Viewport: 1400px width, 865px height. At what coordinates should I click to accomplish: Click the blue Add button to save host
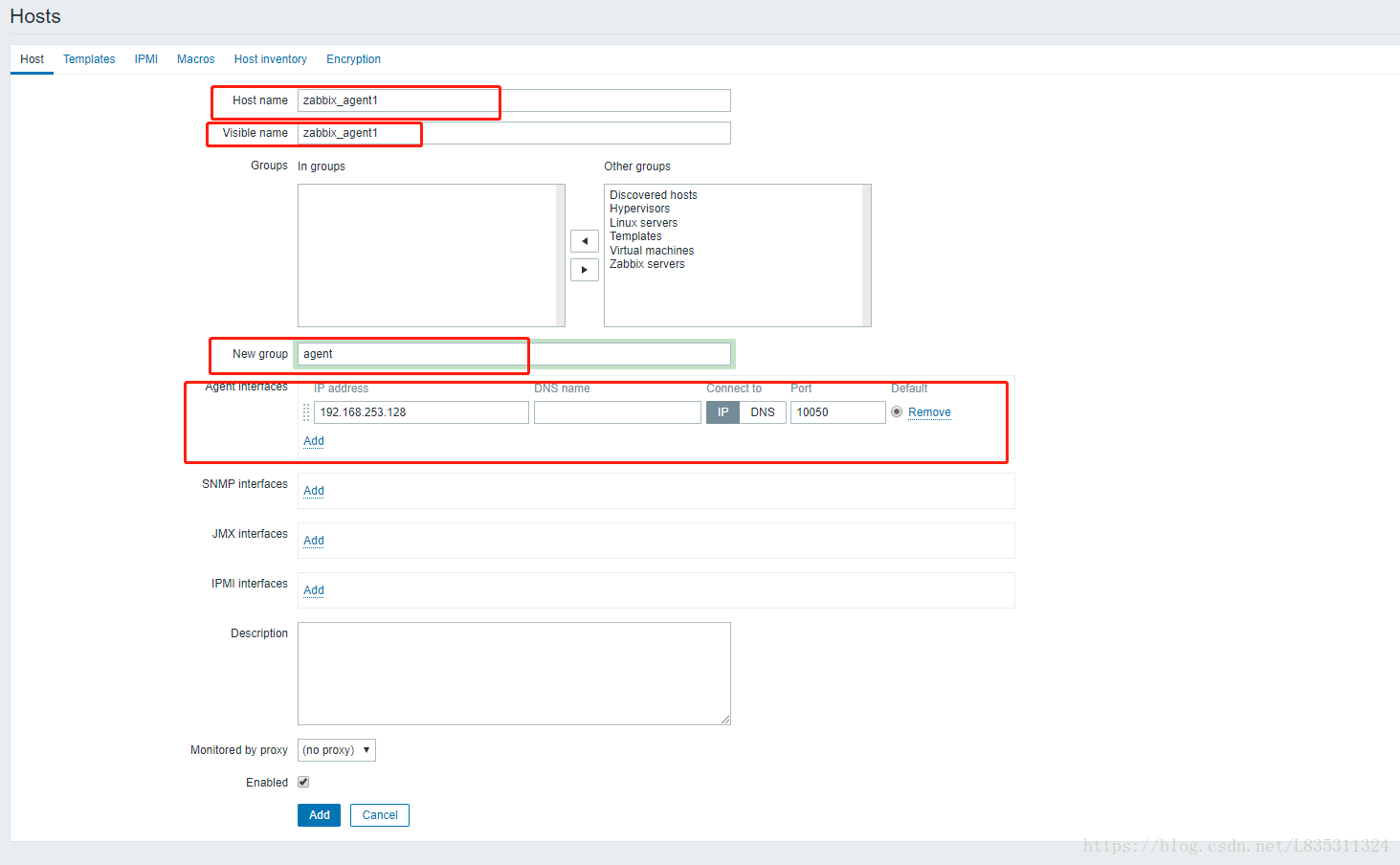319,815
